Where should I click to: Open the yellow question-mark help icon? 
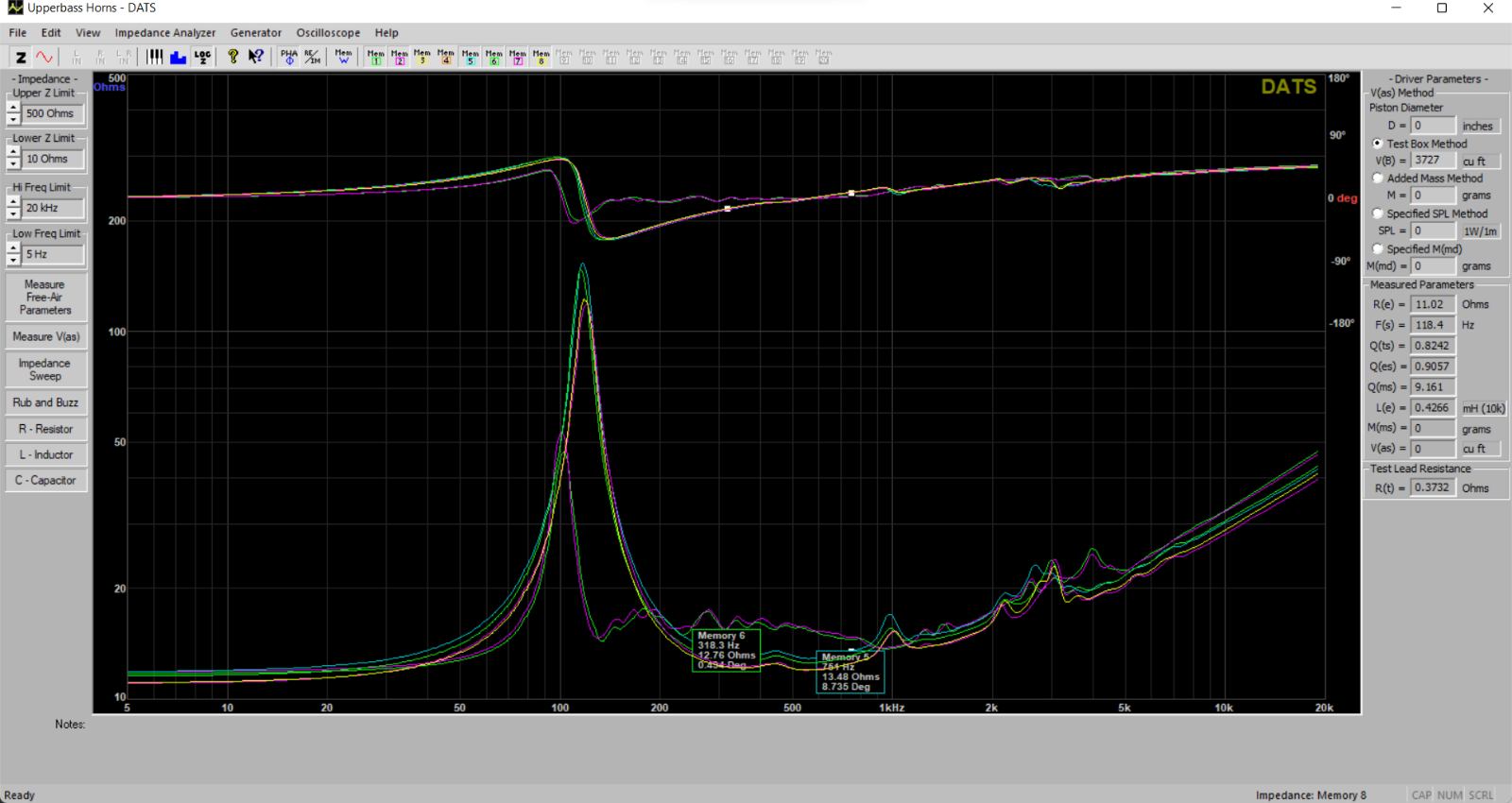coord(232,58)
